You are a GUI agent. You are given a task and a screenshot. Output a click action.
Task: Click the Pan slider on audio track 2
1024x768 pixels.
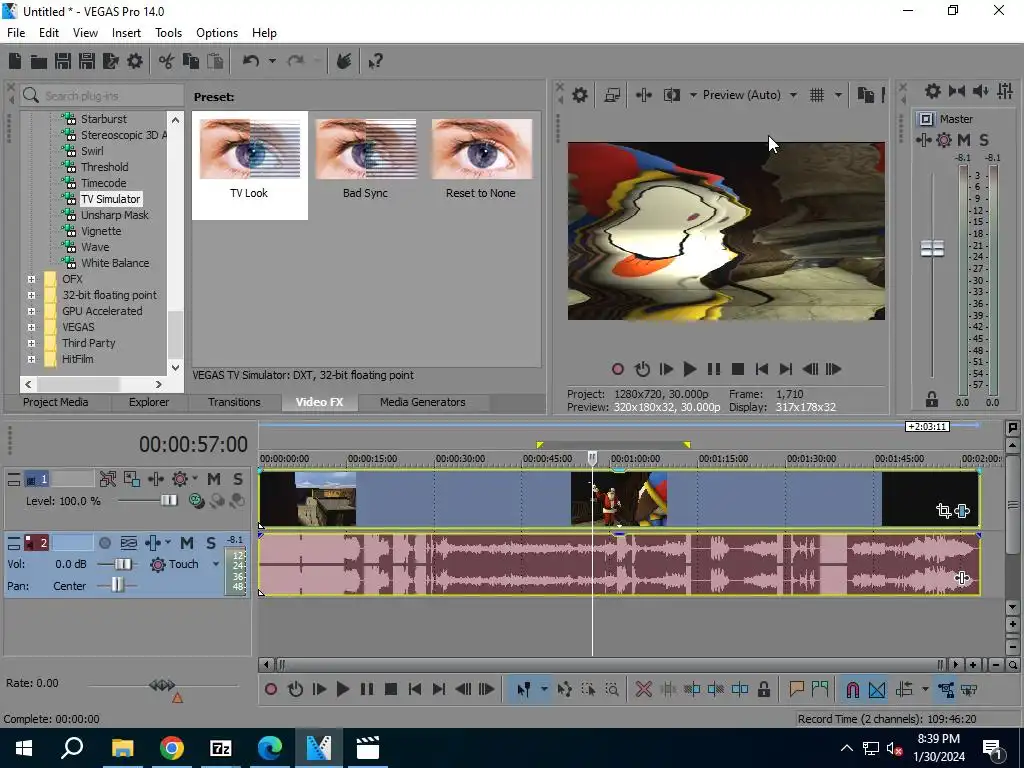[x=117, y=586]
